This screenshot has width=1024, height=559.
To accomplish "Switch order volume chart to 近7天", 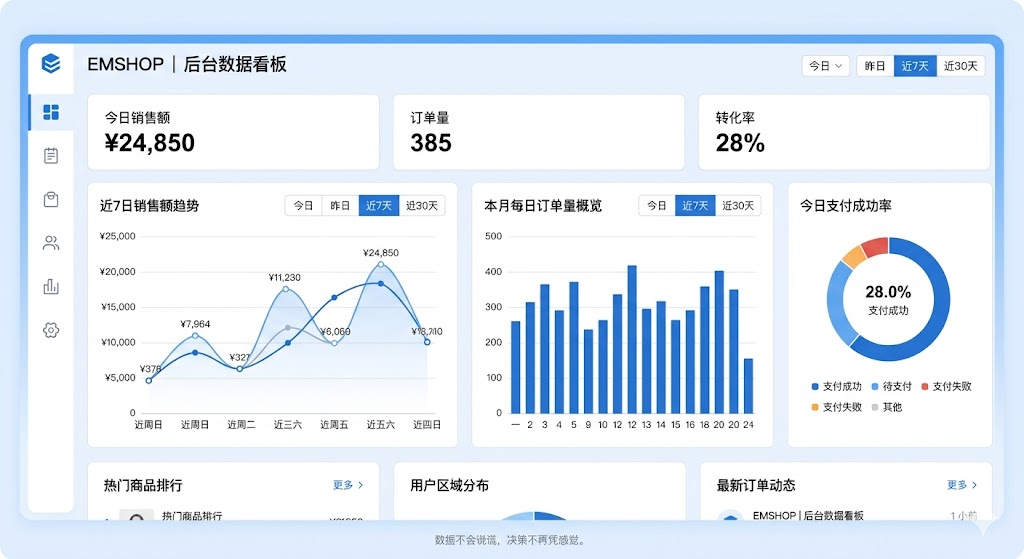I will [695, 206].
